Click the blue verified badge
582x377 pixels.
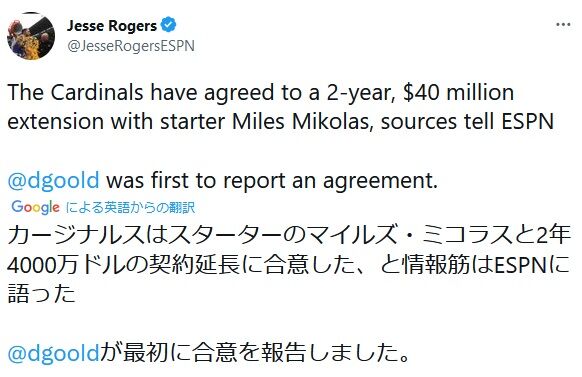[168, 25]
